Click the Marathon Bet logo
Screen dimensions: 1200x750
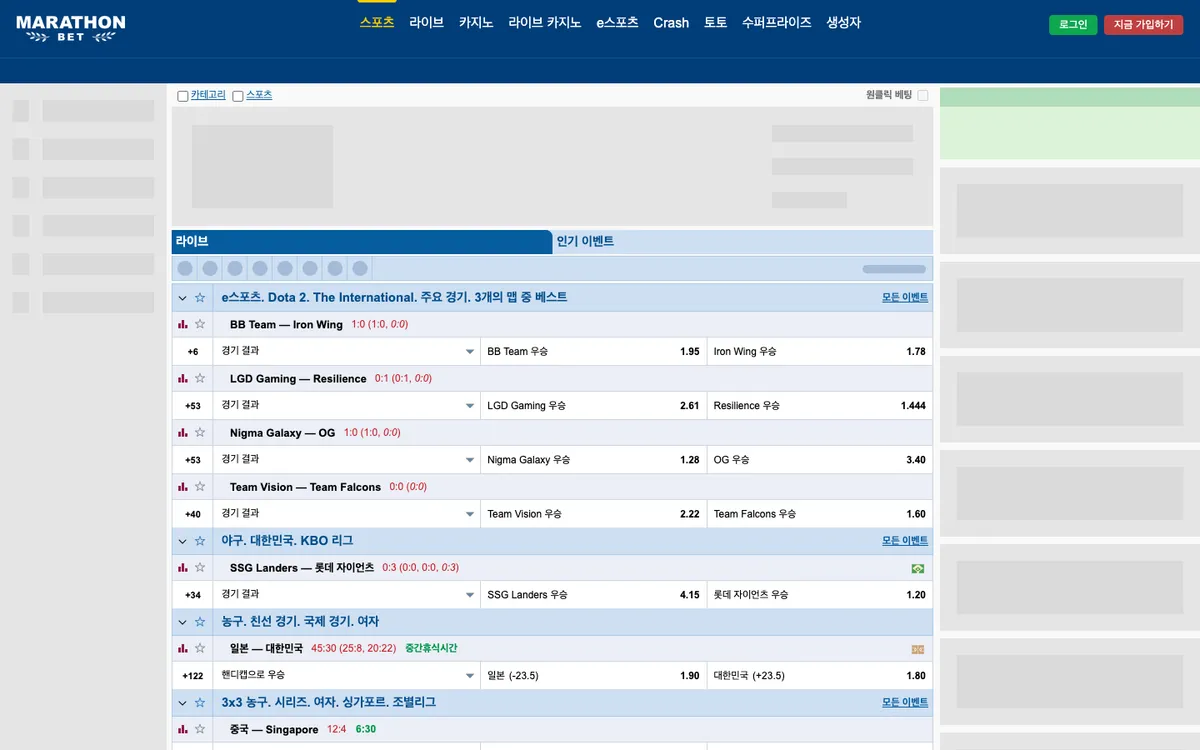(x=71, y=28)
